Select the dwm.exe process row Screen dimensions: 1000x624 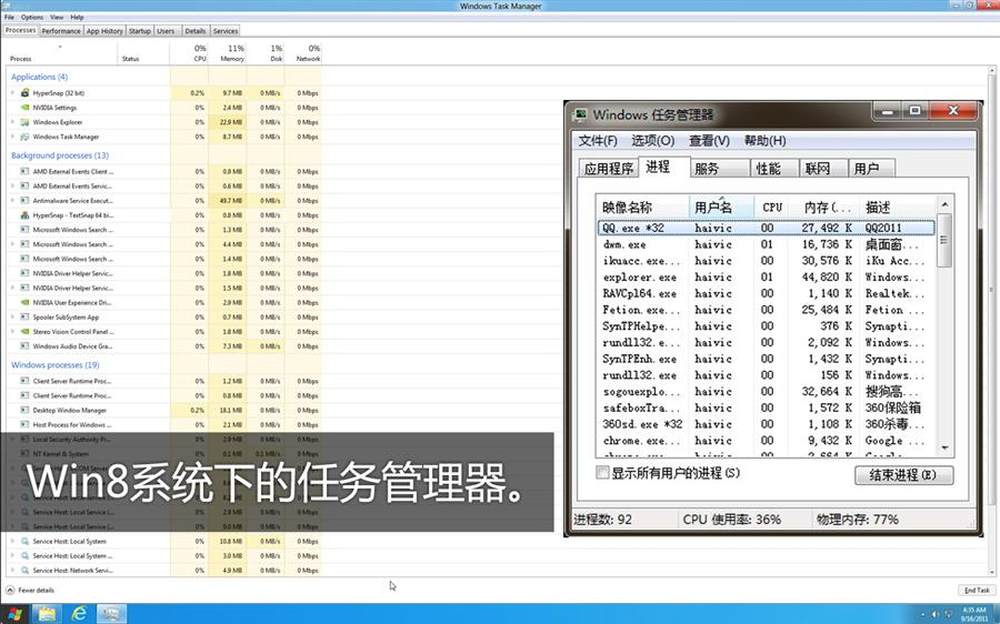coord(767,244)
